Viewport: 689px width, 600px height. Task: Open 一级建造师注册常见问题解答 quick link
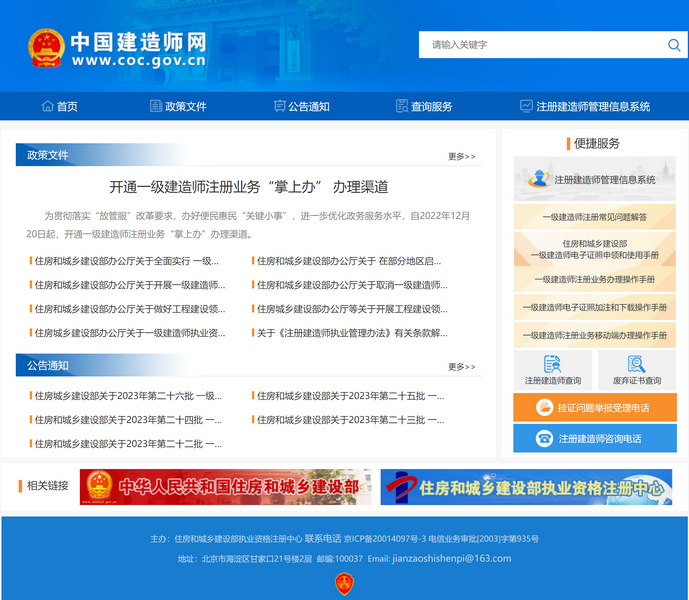pos(594,217)
